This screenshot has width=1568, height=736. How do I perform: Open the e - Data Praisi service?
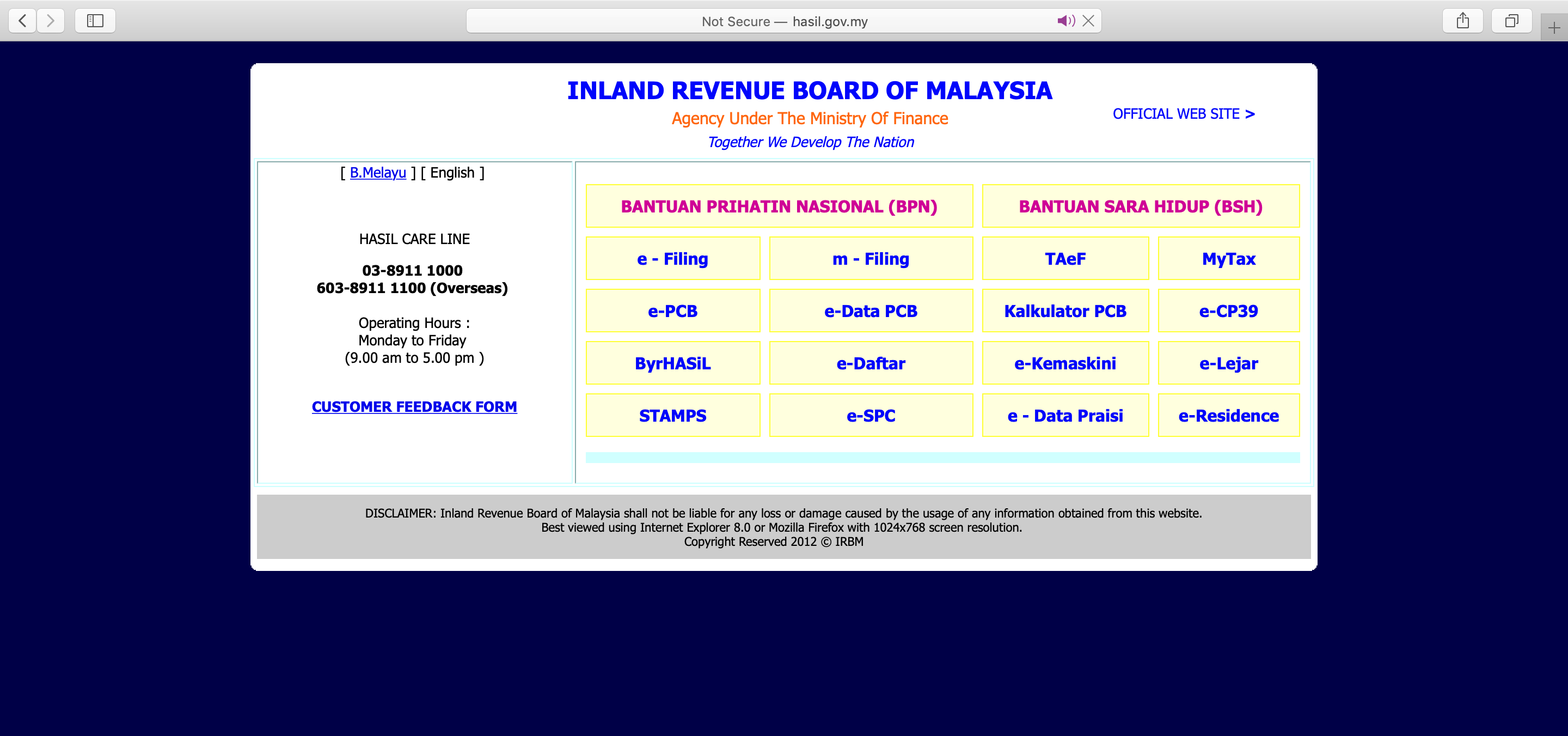coord(1065,416)
